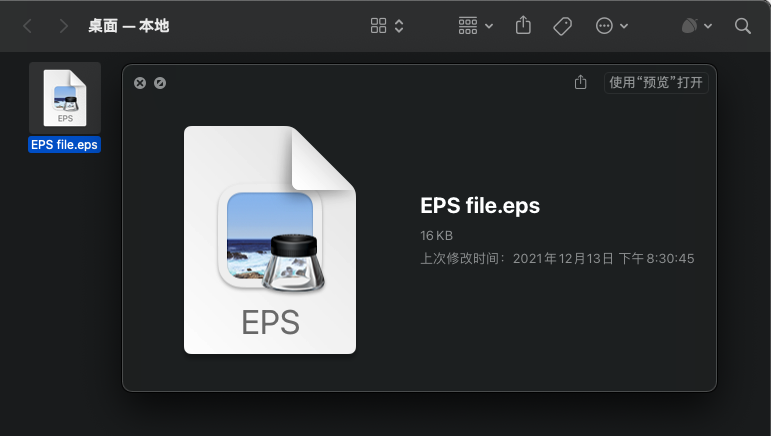Click the 16 KB file size text
This screenshot has height=436, width=771.
[436, 235]
